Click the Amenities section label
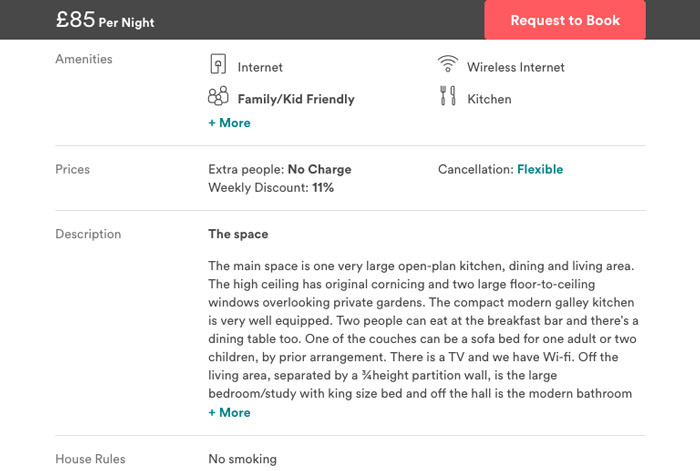The image size is (700, 471). [x=84, y=59]
